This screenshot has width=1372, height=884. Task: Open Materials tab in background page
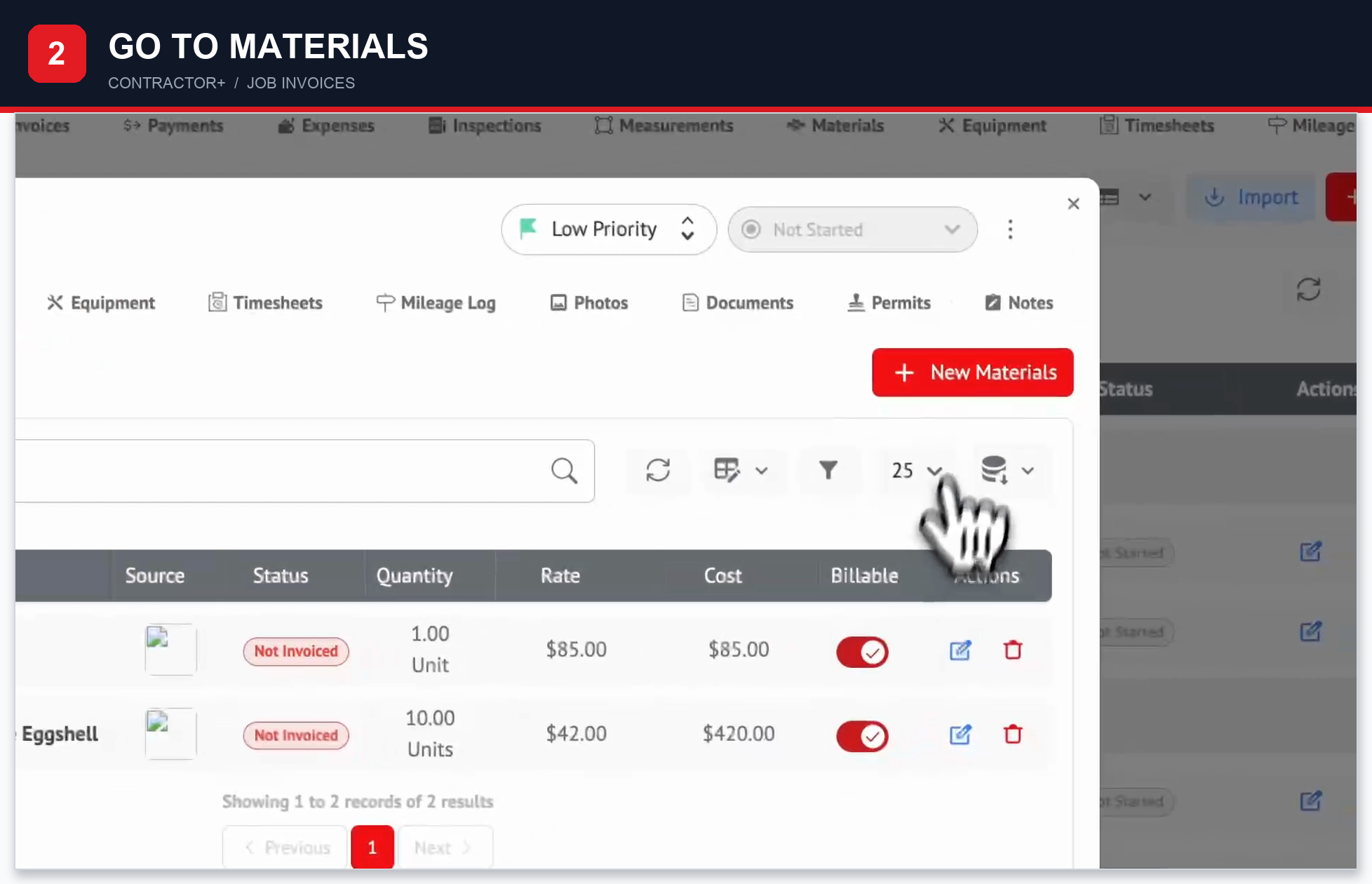coord(835,126)
